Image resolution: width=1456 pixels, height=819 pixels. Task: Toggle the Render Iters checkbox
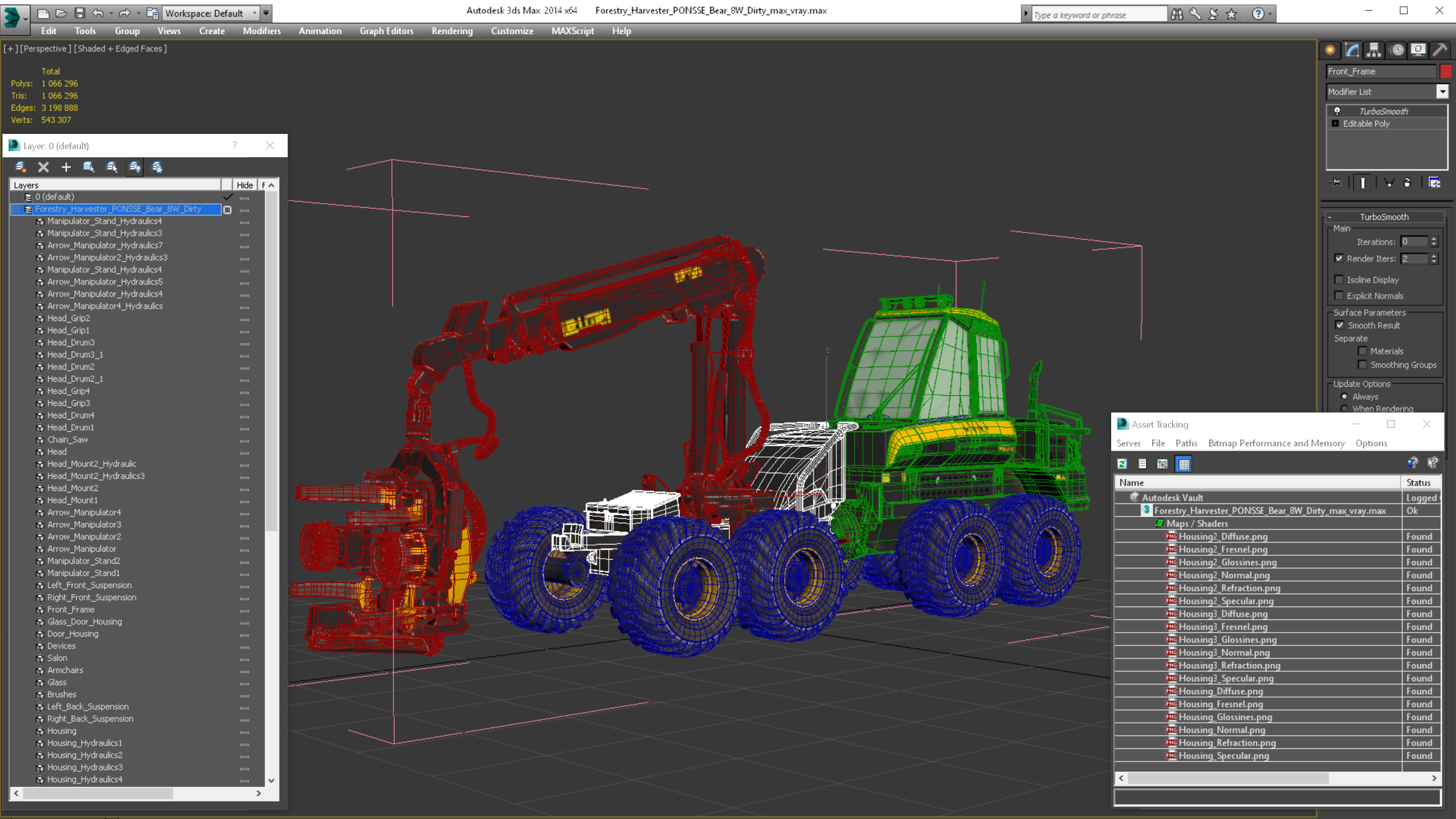tap(1339, 258)
